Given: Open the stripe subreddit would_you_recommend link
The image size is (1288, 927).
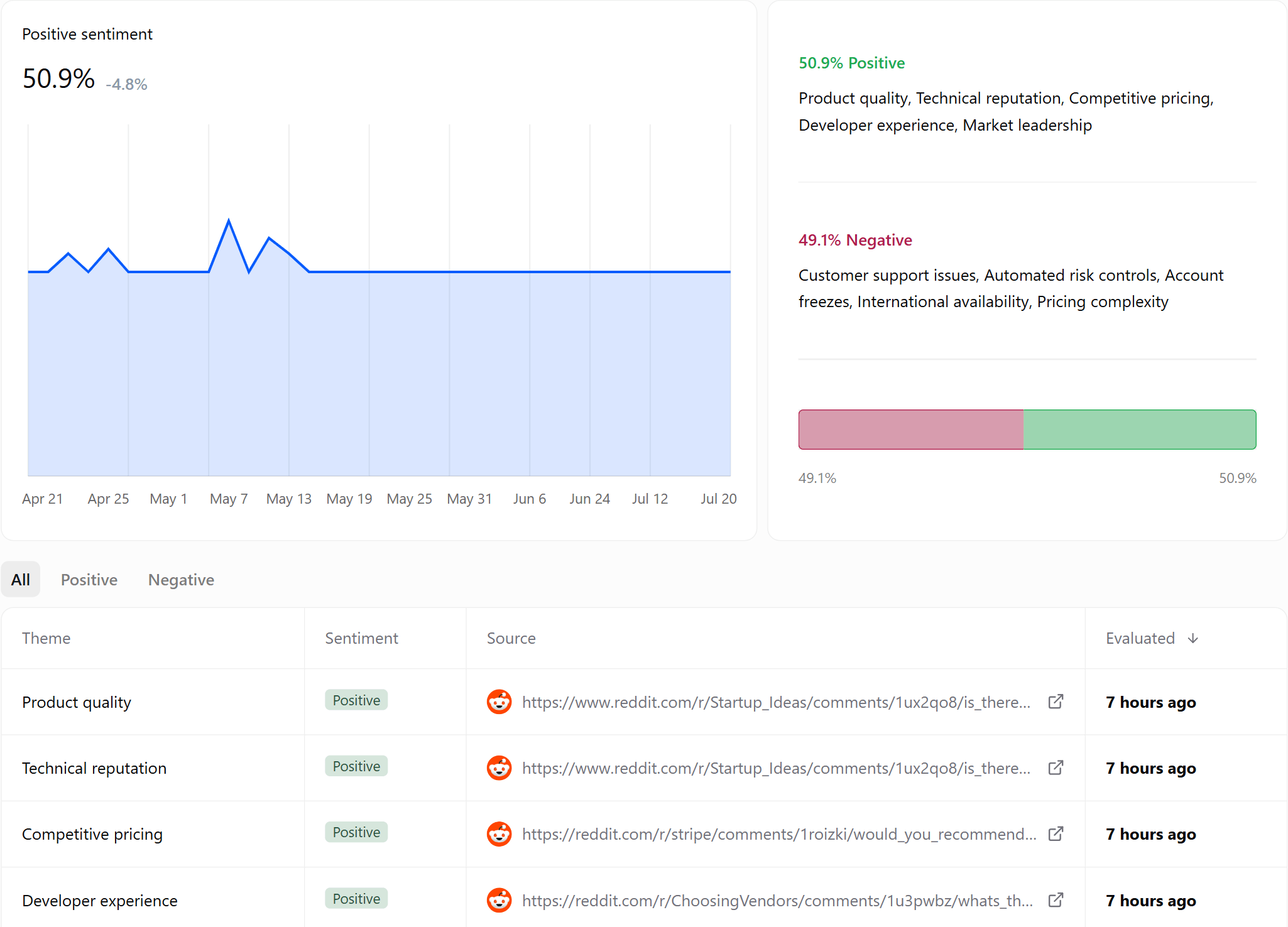Looking at the screenshot, I should (x=779, y=834).
